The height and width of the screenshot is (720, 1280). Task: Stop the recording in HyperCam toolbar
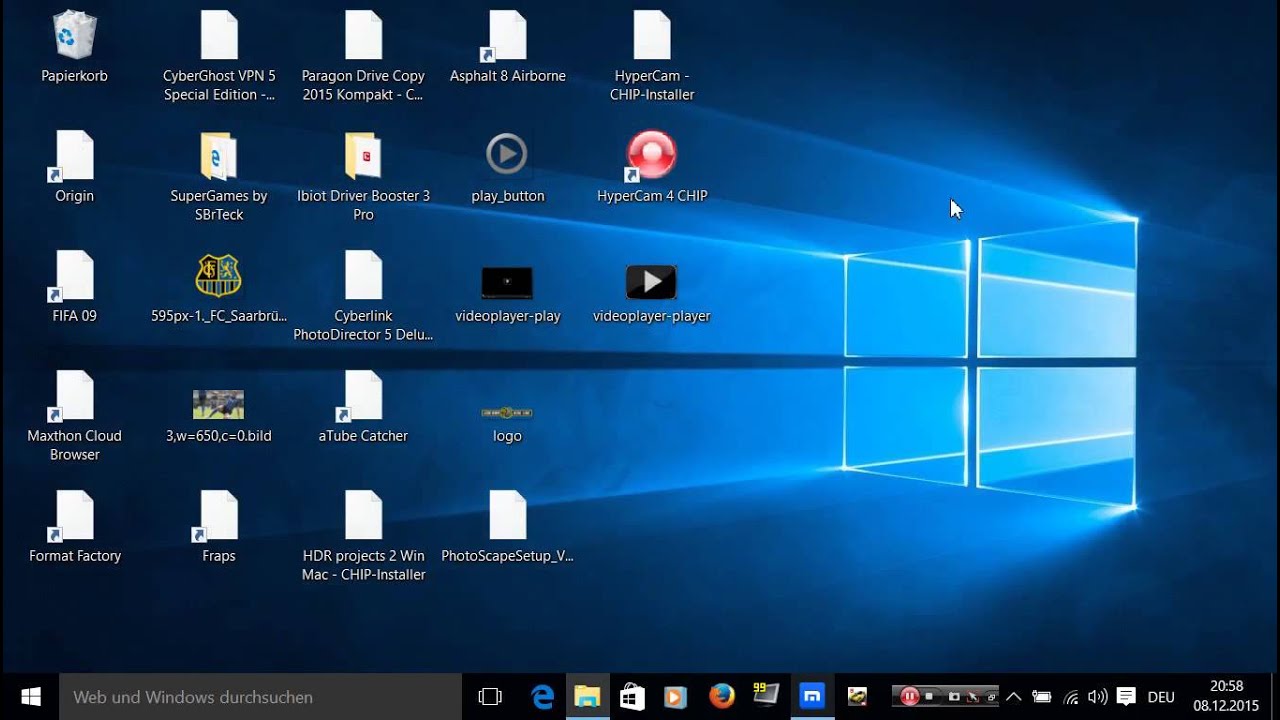tap(930, 696)
